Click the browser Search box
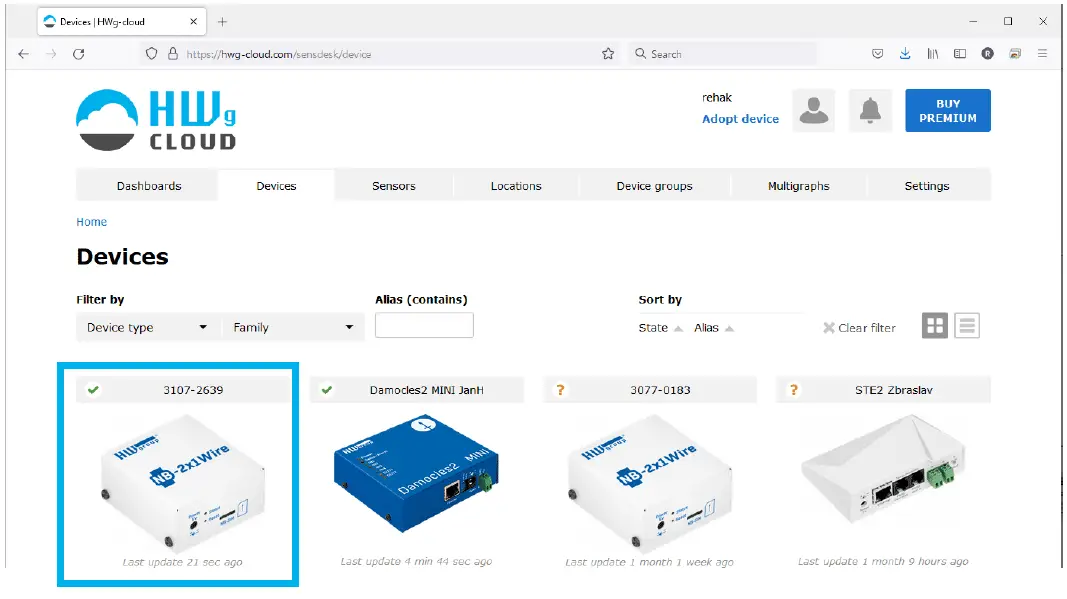The height and width of the screenshot is (599, 1067). tap(724, 54)
